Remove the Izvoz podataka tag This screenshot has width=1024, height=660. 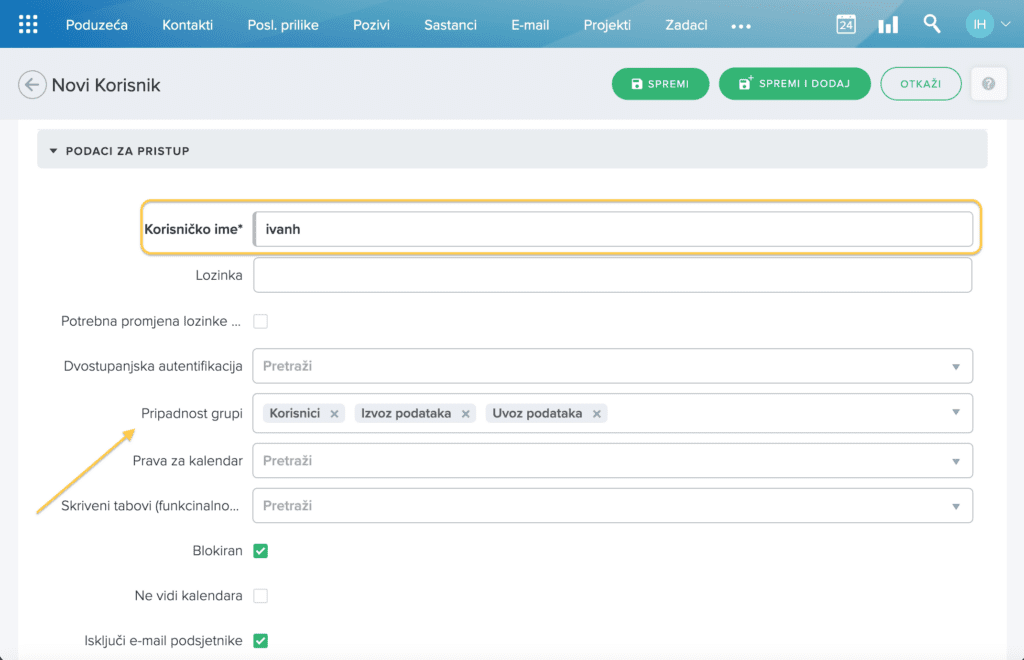click(x=466, y=412)
